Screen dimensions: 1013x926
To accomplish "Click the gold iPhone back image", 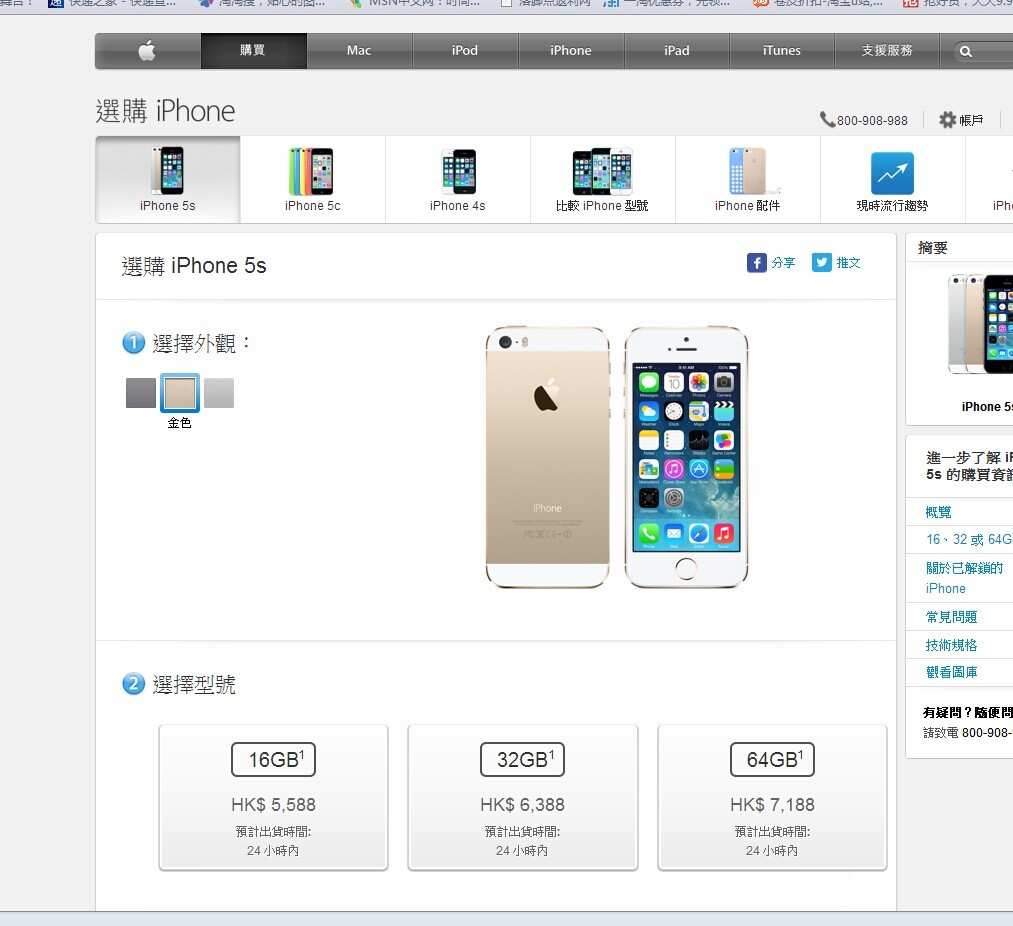I will pyautogui.click(x=547, y=458).
